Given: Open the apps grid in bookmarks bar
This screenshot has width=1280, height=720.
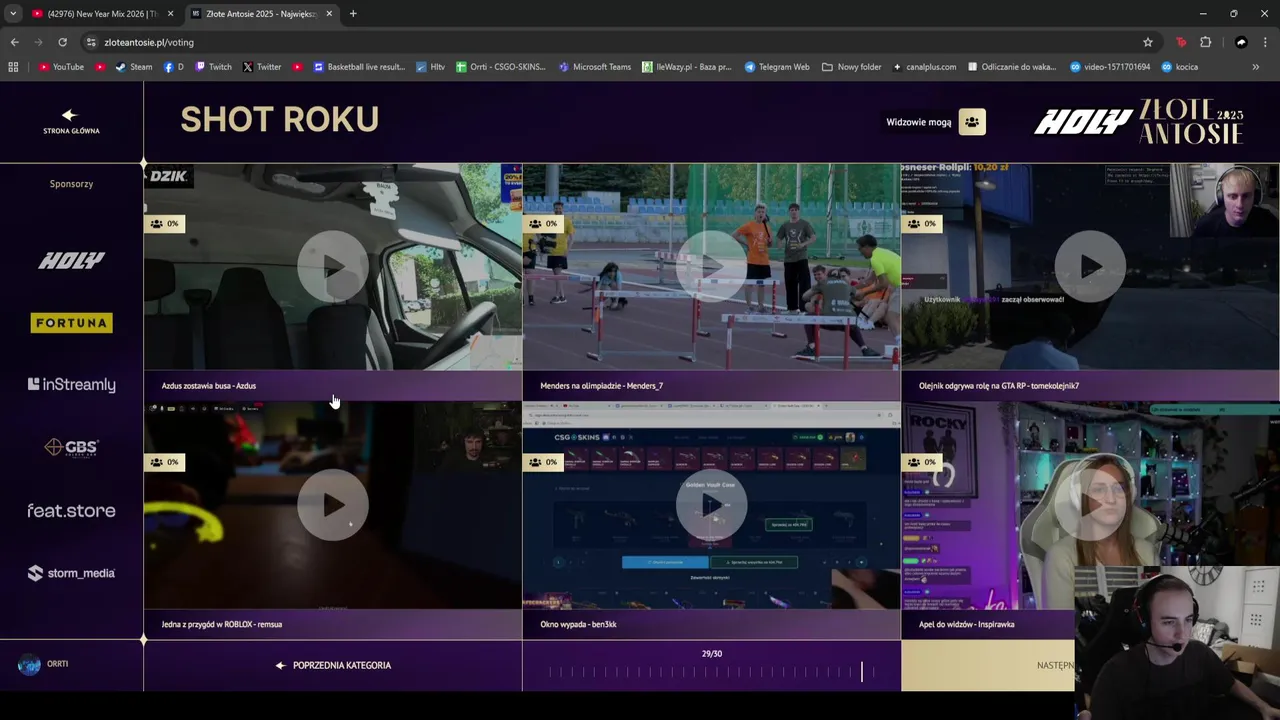Looking at the screenshot, I should (13, 67).
